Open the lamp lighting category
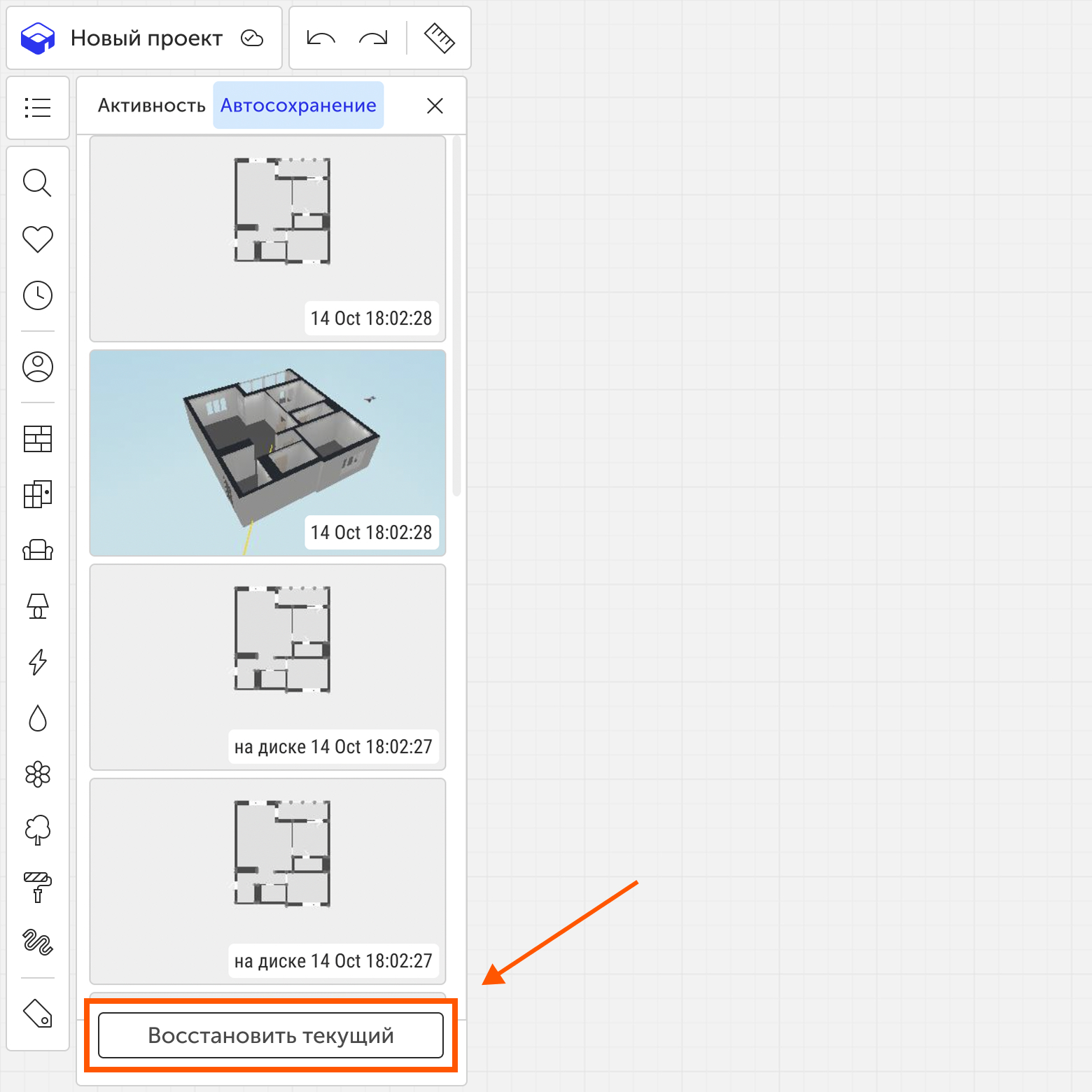This screenshot has width=1092, height=1092. click(38, 606)
